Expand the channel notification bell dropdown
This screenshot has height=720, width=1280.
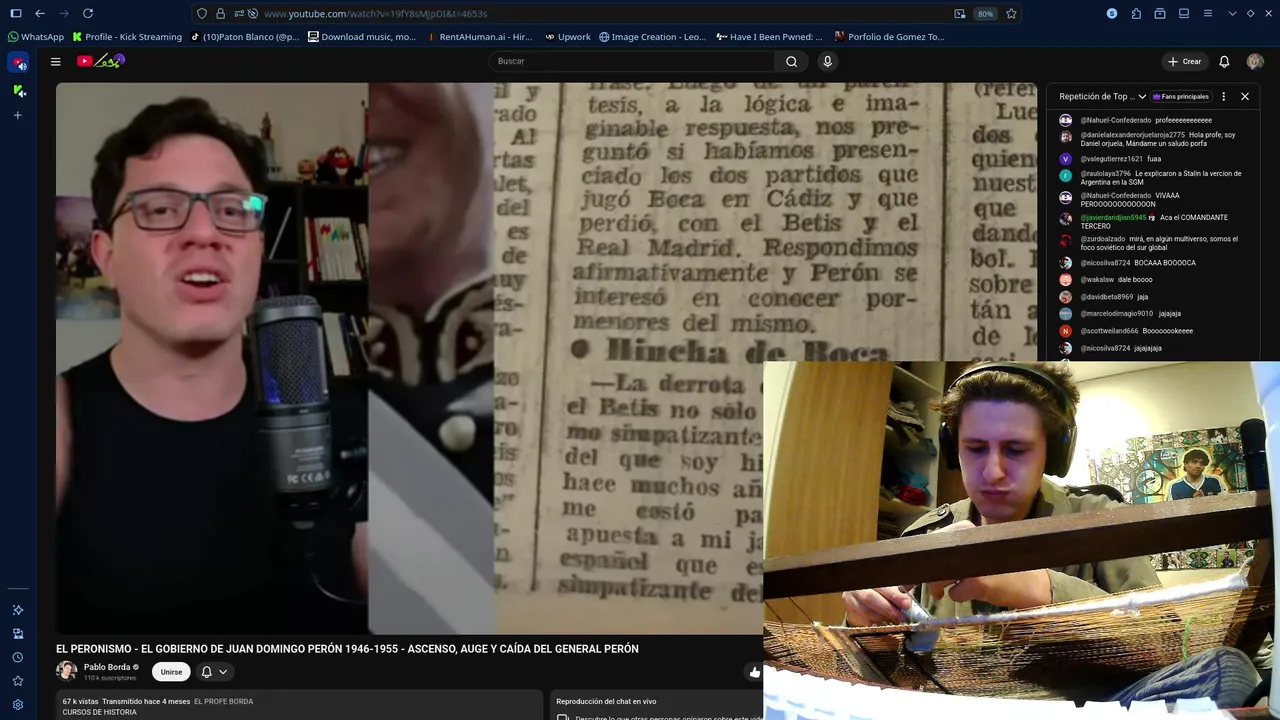tap(214, 672)
